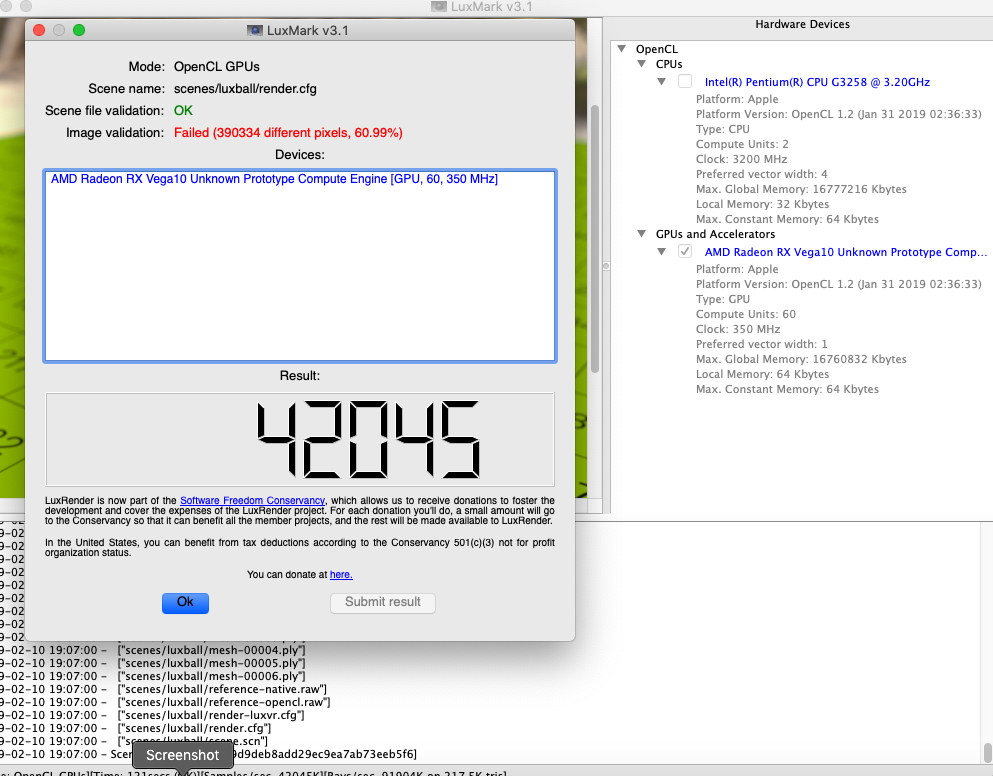Close the LuxMark result dialog with the red button
Viewport: 993px width, 776px height.
click(x=39, y=30)
